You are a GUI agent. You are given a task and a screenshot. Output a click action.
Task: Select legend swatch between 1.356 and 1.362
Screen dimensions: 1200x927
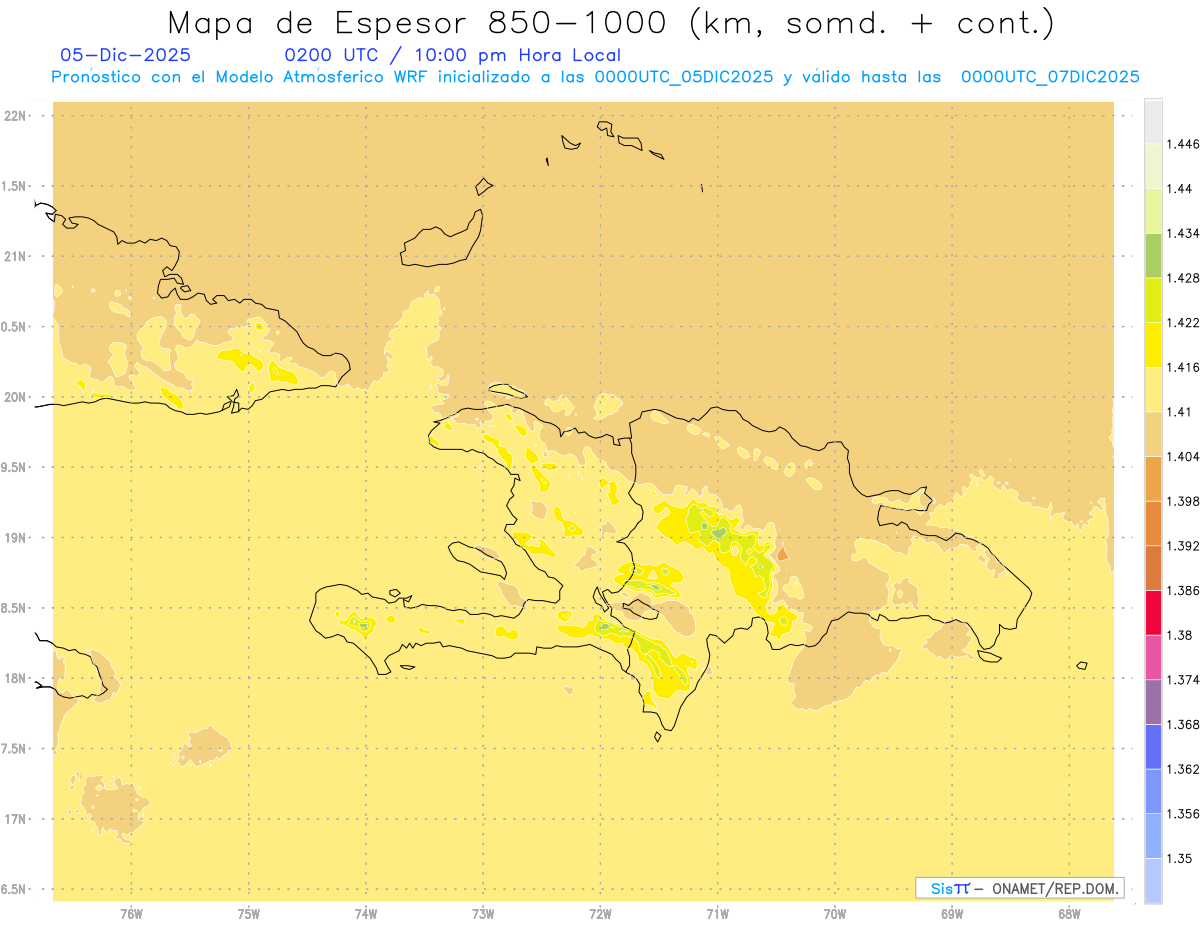click(x=1153, y=791)
